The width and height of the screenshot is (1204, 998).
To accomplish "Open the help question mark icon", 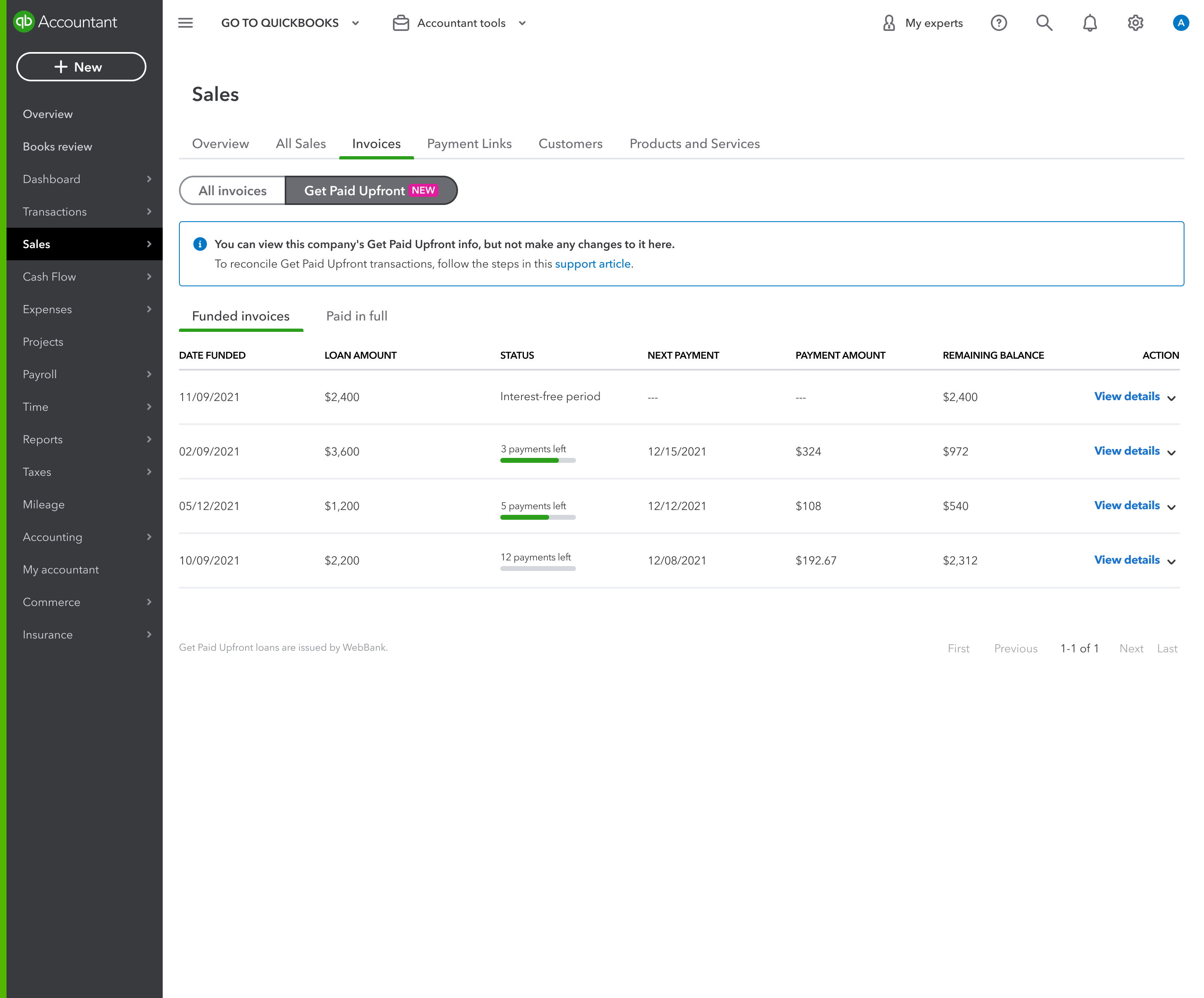I will [999, 23].
